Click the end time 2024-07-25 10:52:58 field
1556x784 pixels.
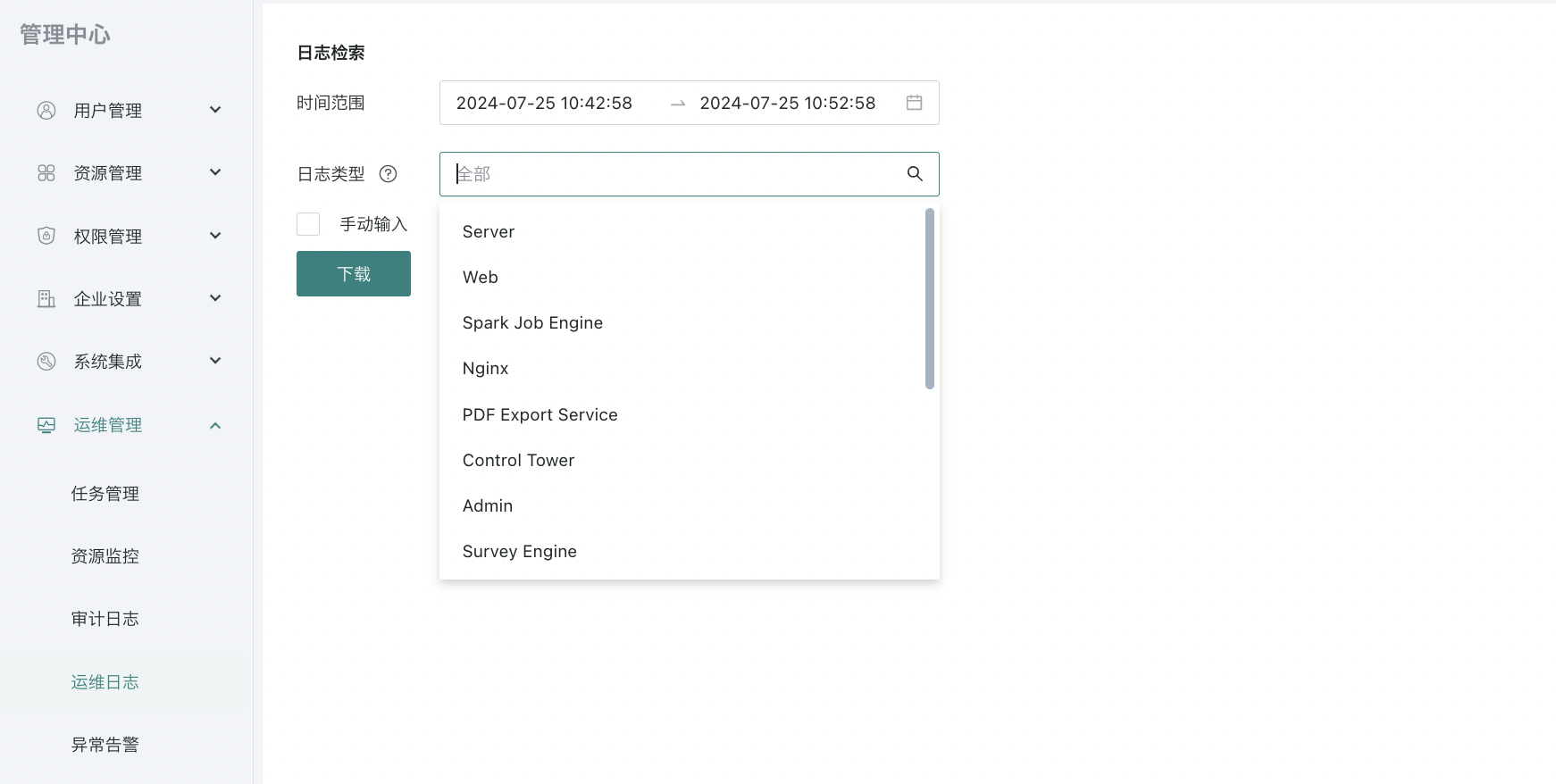tap(788, 103)
